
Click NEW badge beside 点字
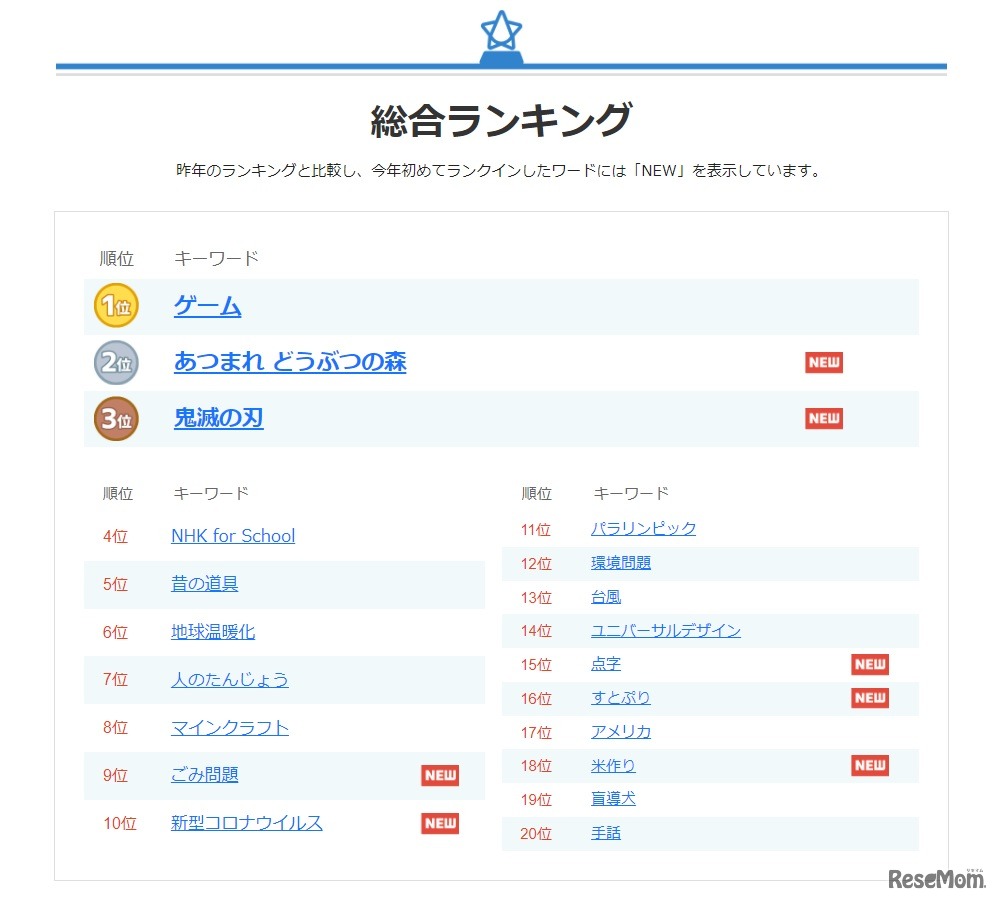click(870, 664)
